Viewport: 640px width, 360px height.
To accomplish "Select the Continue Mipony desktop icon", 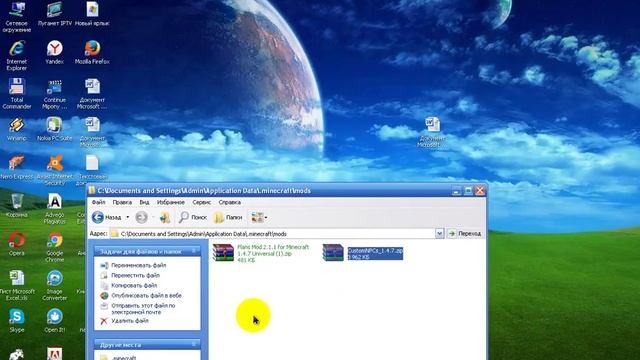I will coord(54,94).
